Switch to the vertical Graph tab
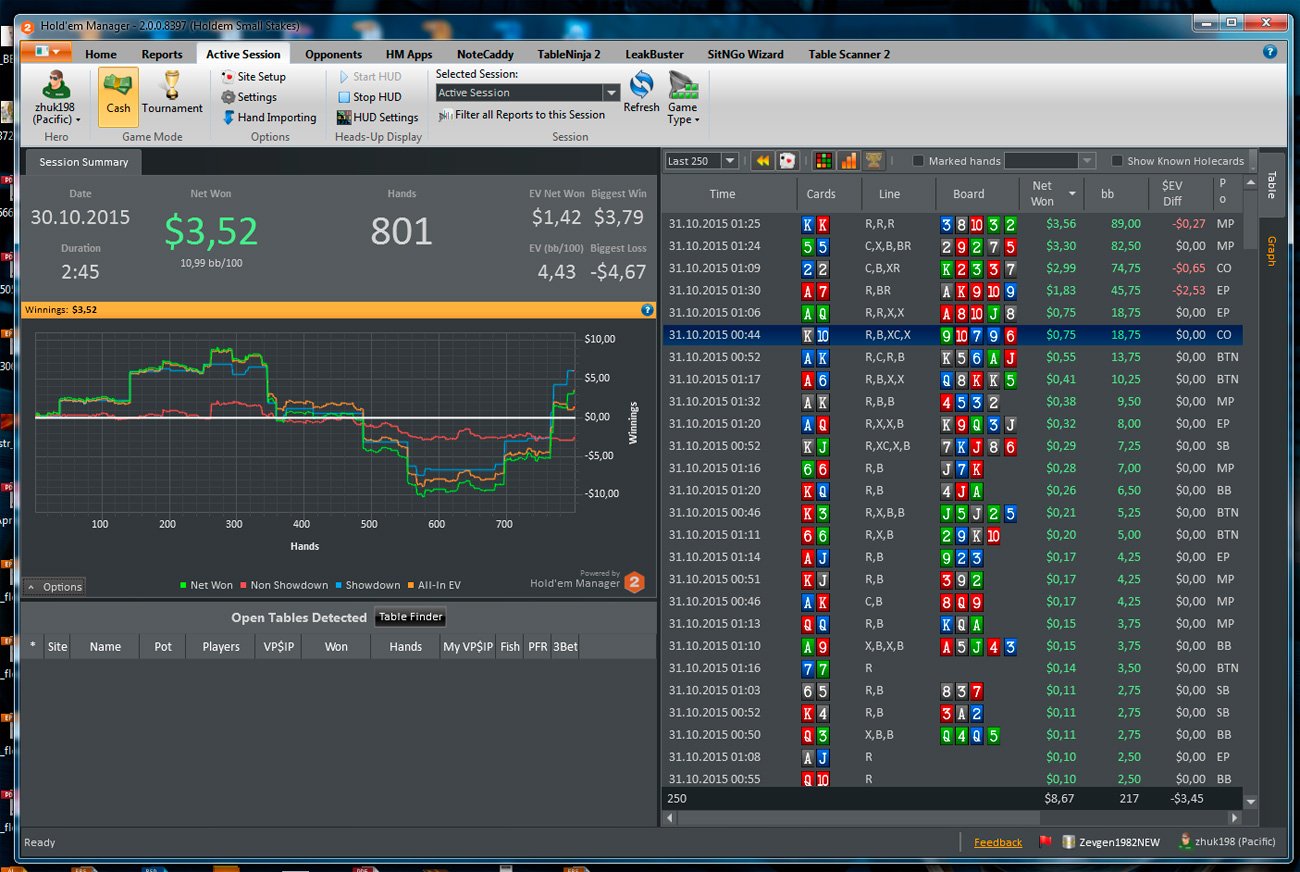1300x872 pixels. 1272,250
